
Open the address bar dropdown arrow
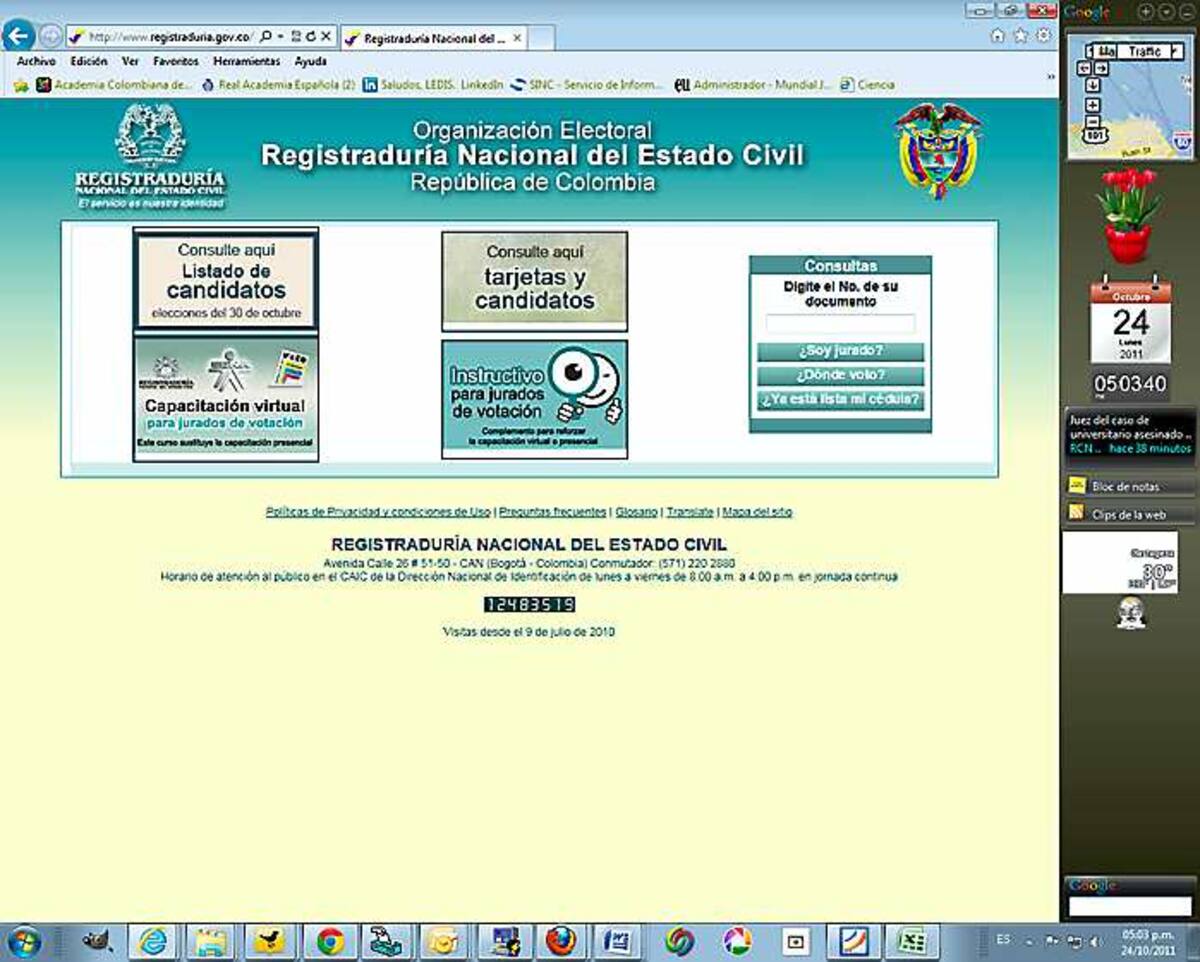click(281, 37)
